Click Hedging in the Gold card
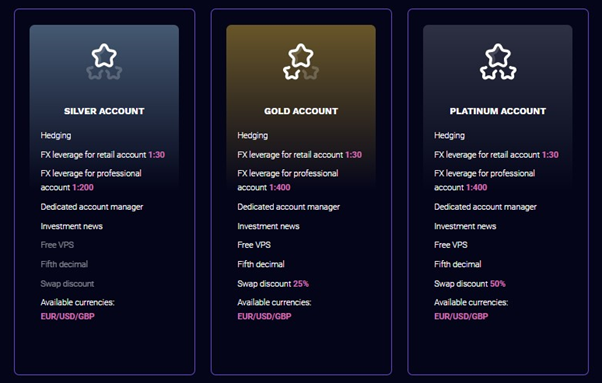Screen dimensions: 602x383 [253, 135]
